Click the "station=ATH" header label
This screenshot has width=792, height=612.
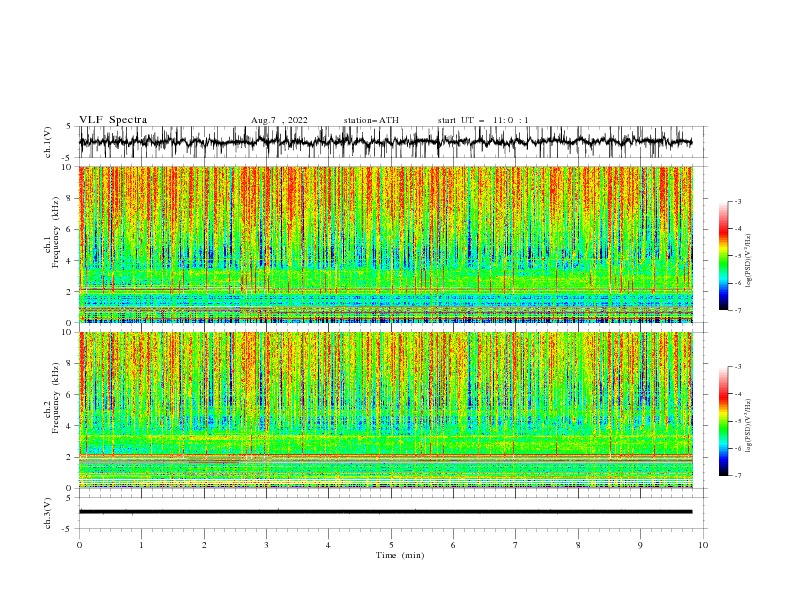371,120
